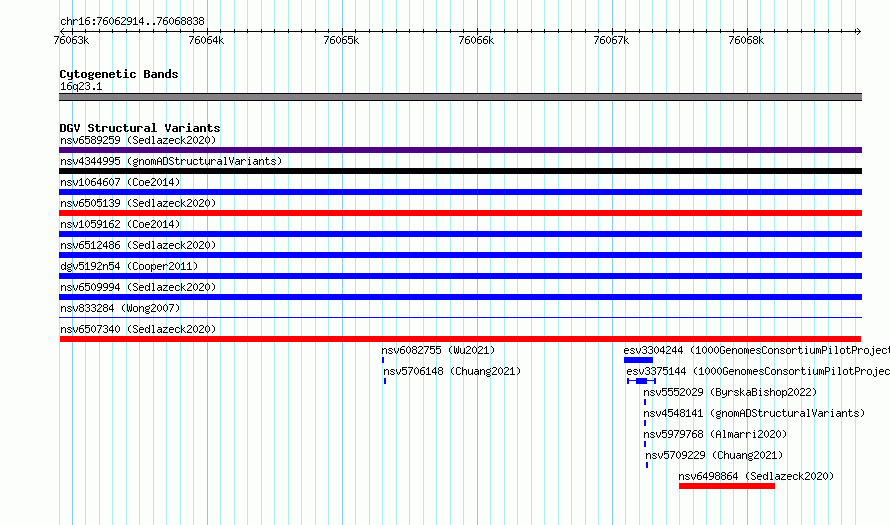The image size is (890, 525).
Task: Click the nsv4548141 gnomAD small marker
Action: pos(645,423)
